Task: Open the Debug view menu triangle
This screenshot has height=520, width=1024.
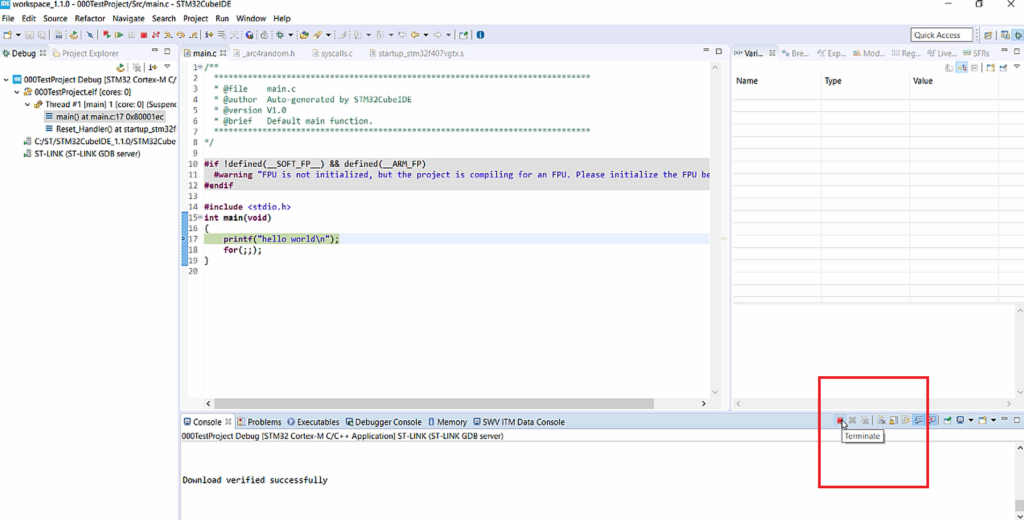Action: coord(167,67)
